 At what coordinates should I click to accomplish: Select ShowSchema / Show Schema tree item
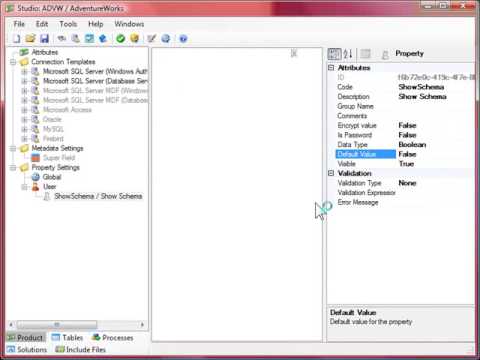click(98, 196)
